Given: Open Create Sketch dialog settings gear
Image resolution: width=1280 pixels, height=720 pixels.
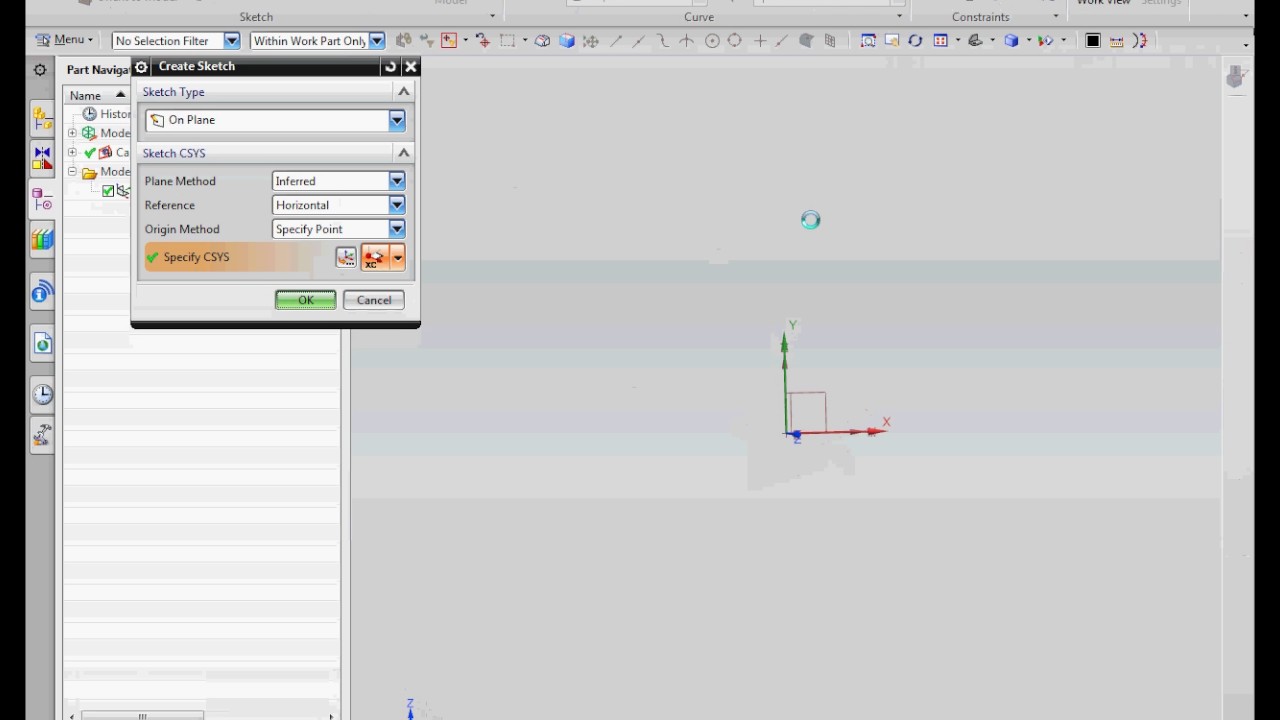Looking at the screenshot, I should (x=141, y=67).
